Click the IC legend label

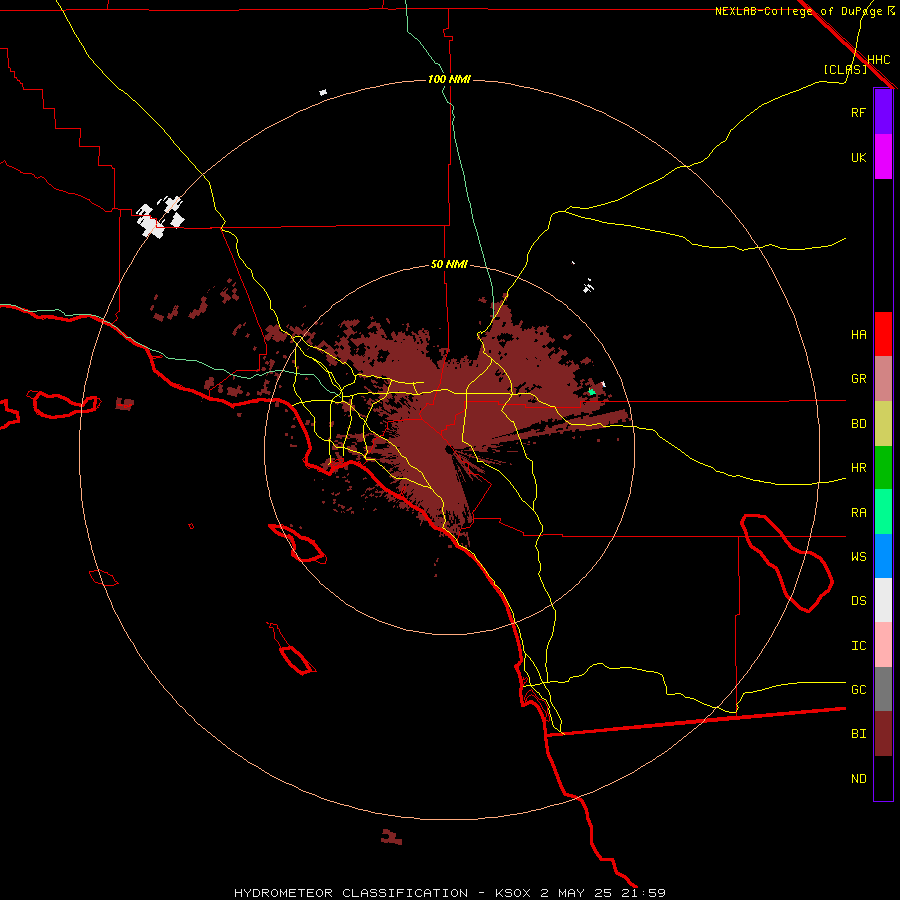tap(858, 645)
